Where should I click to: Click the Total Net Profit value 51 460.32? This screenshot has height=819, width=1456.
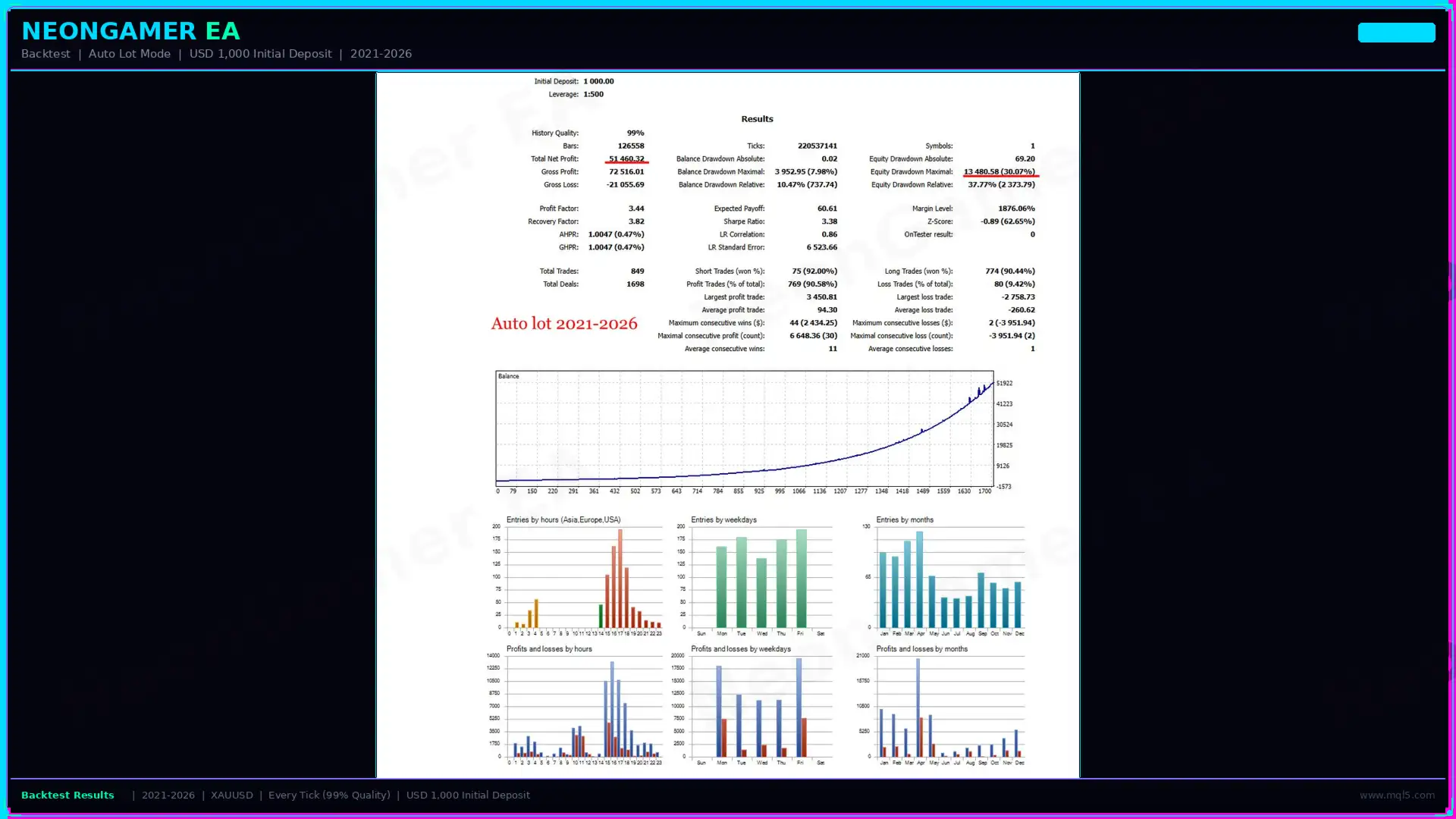626,158
